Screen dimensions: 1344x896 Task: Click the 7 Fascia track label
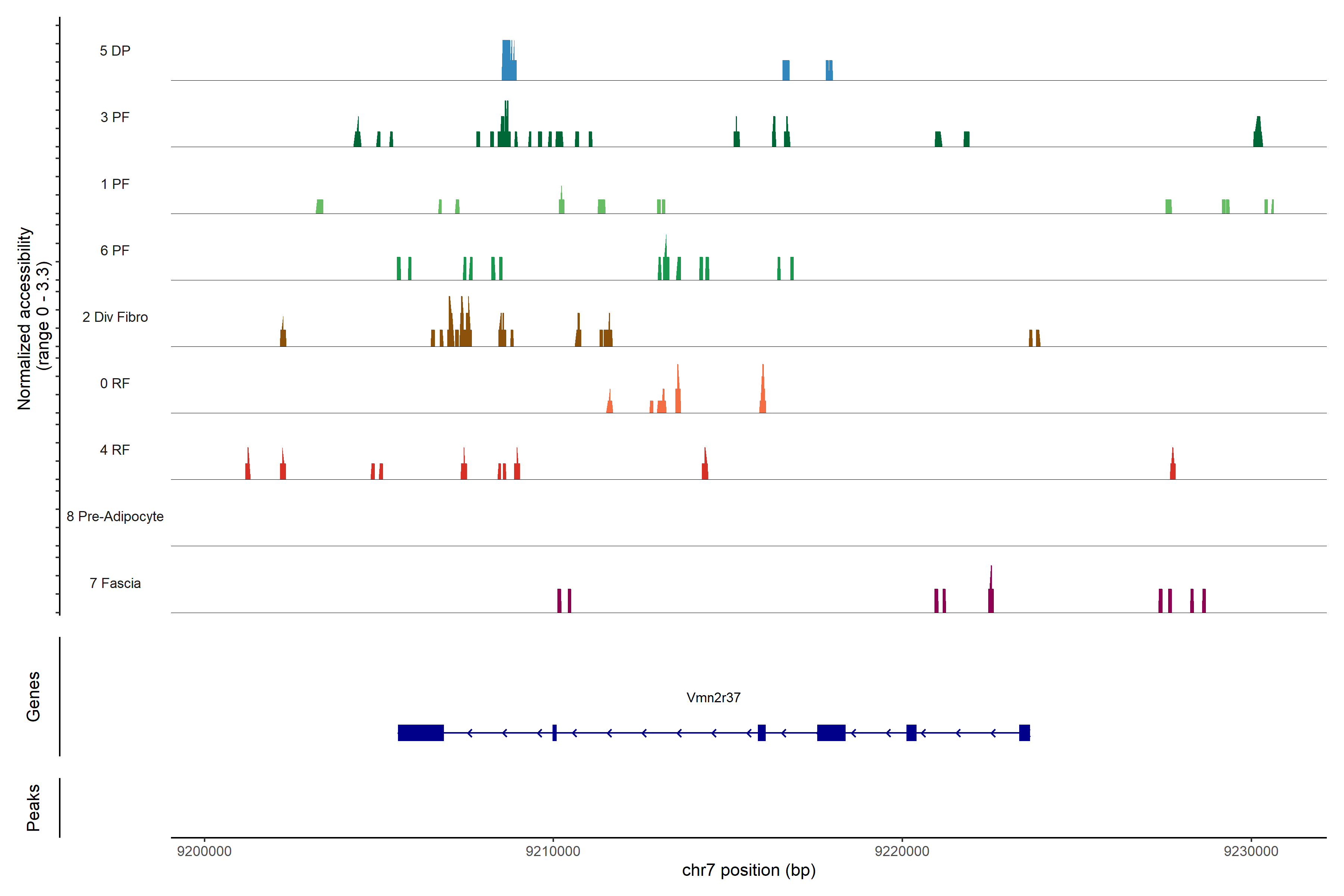click(115, 583)
